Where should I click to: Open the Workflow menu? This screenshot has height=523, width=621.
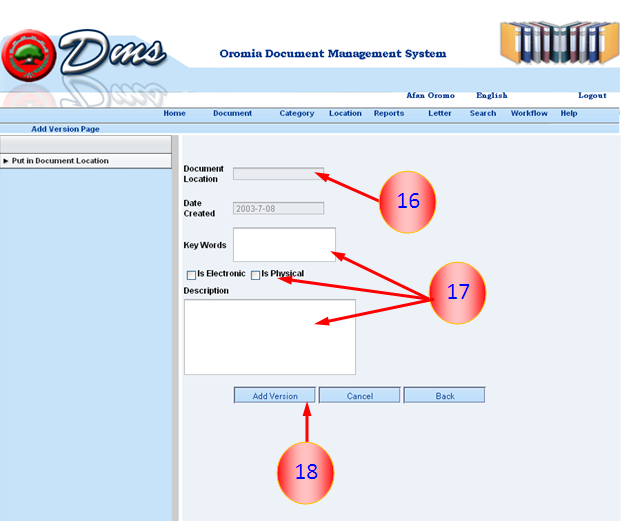(529, 113)
